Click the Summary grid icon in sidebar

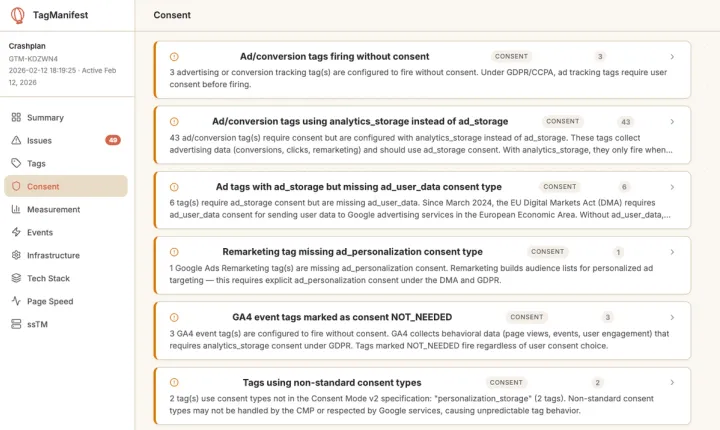16,117
